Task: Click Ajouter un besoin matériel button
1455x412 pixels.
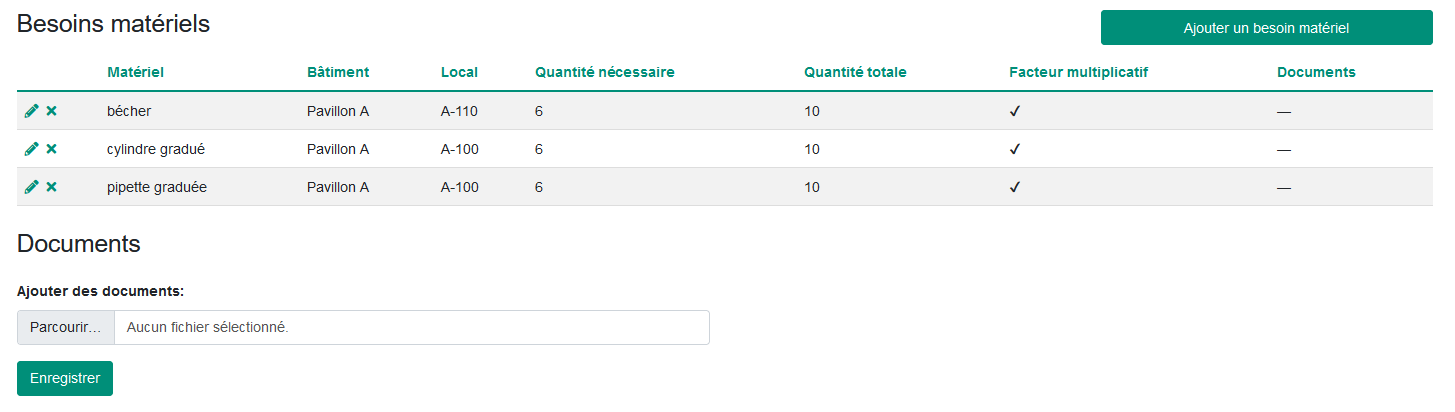Action: point(1266,28)
